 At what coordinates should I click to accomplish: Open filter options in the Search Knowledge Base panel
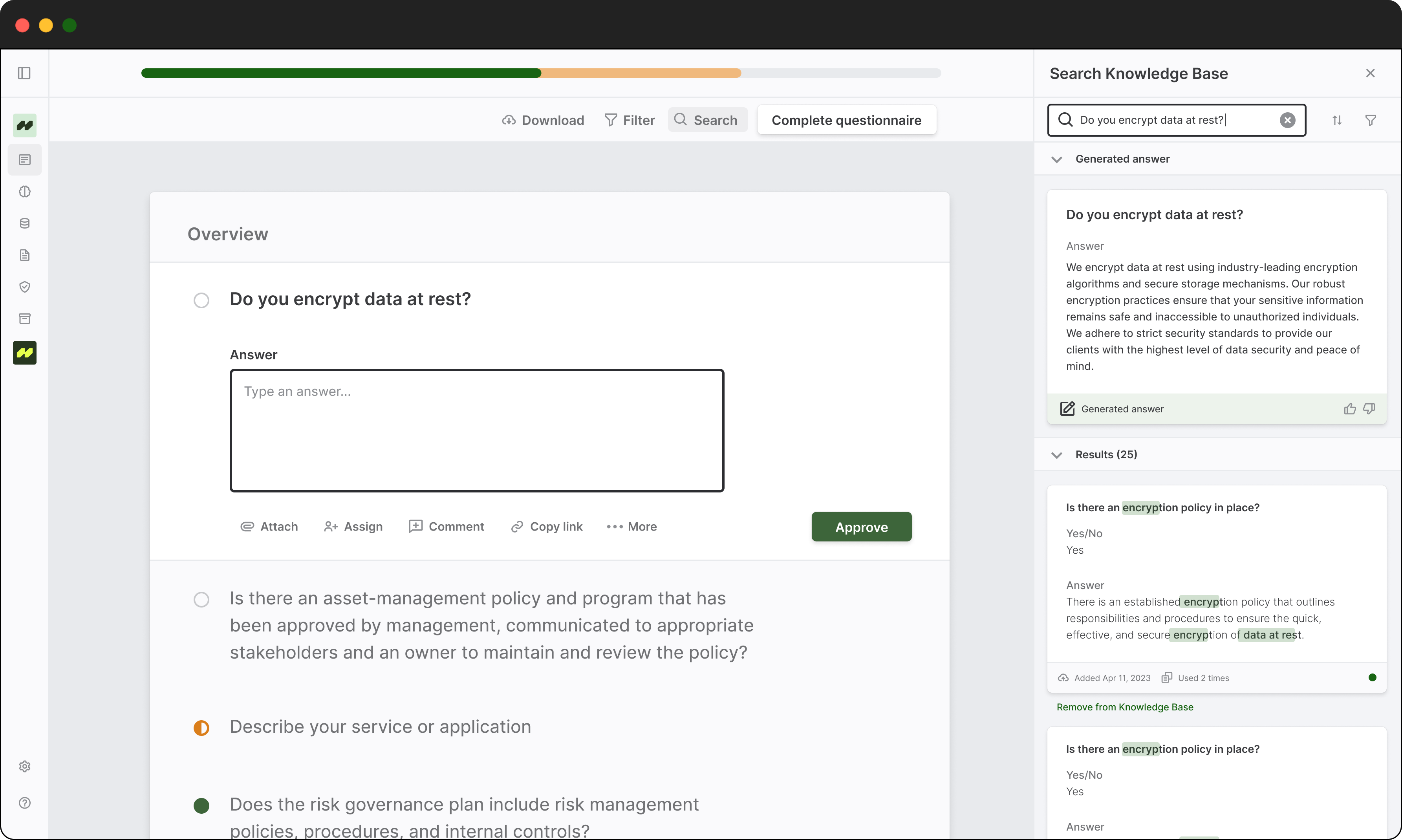coord(1370,120)
